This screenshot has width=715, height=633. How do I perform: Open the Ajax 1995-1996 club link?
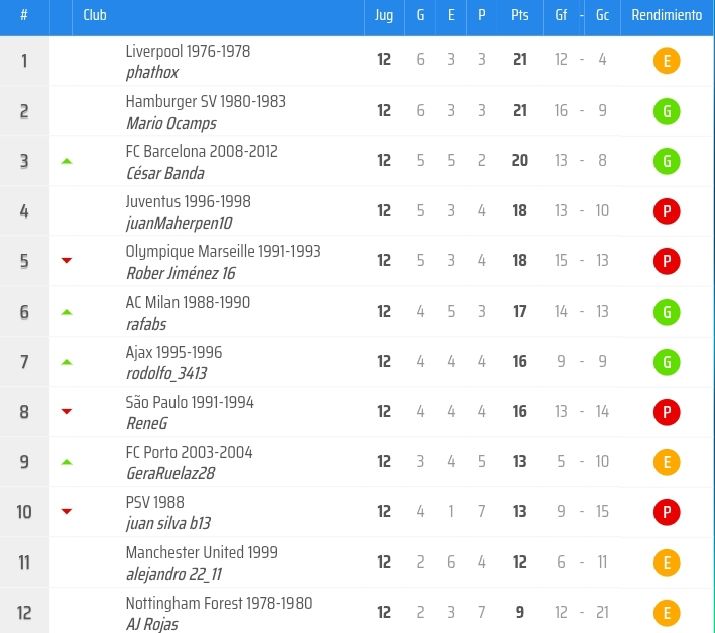pyautogui.click(x=174, y=352)
